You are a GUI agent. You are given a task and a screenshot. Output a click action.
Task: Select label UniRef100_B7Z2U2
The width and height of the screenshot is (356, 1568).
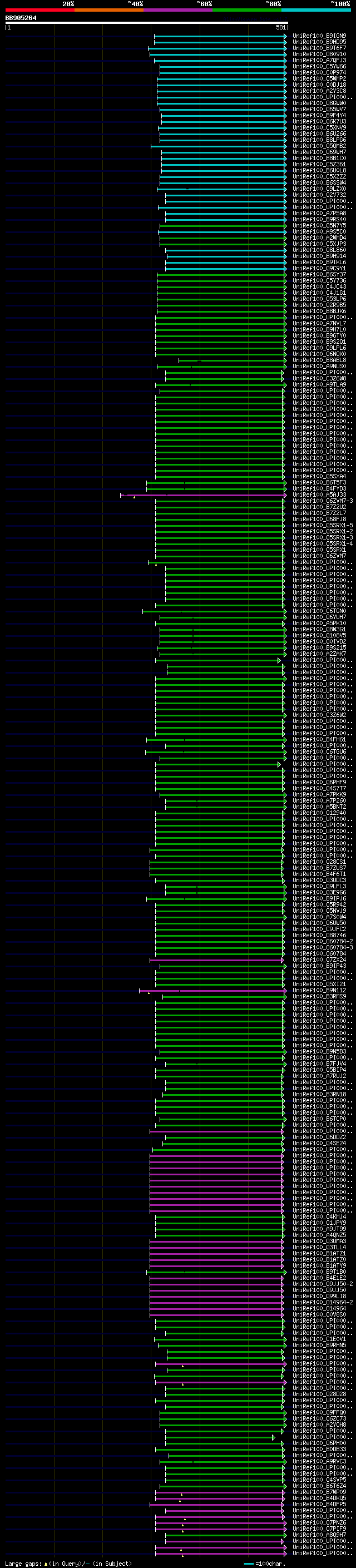(x=319, y=507)
